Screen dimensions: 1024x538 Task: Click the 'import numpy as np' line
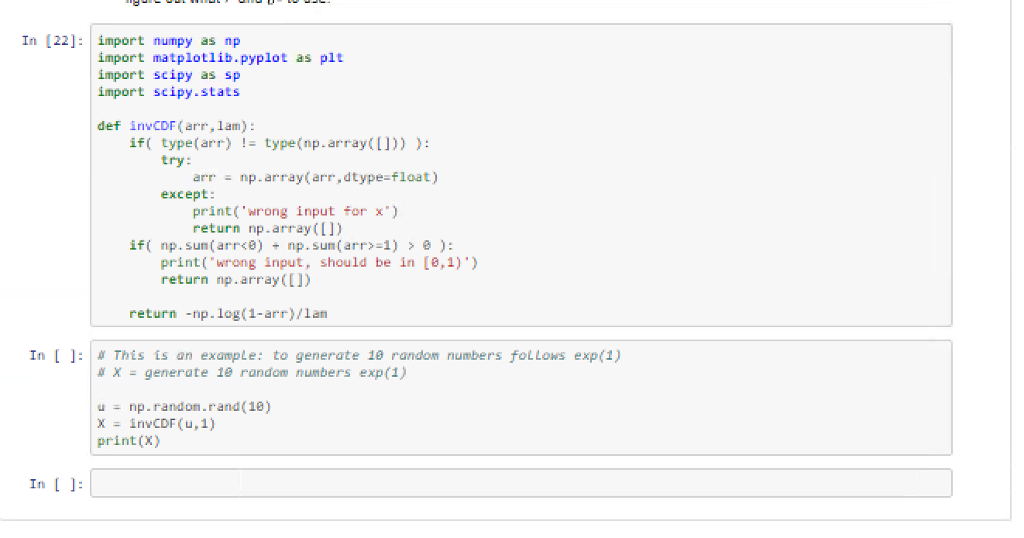[168, 40]
